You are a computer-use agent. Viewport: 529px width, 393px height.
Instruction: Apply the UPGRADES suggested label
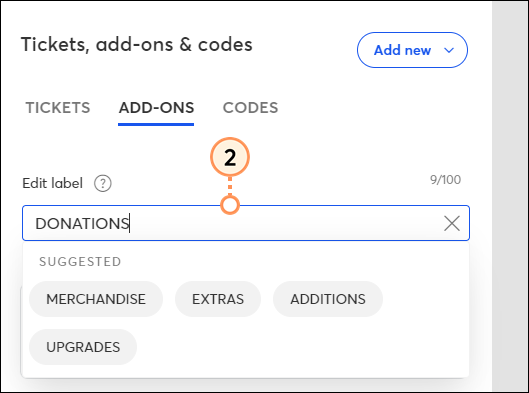(x=83, y=347)
